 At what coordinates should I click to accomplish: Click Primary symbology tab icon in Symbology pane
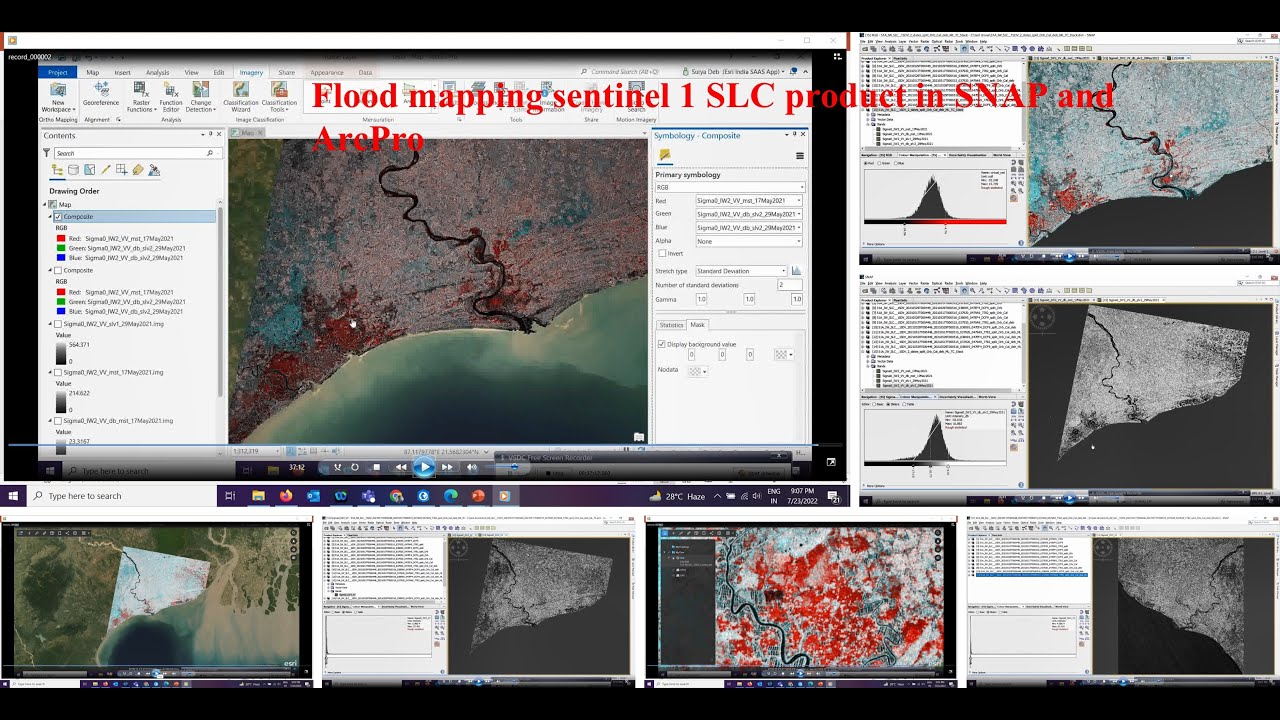point(664,155)
